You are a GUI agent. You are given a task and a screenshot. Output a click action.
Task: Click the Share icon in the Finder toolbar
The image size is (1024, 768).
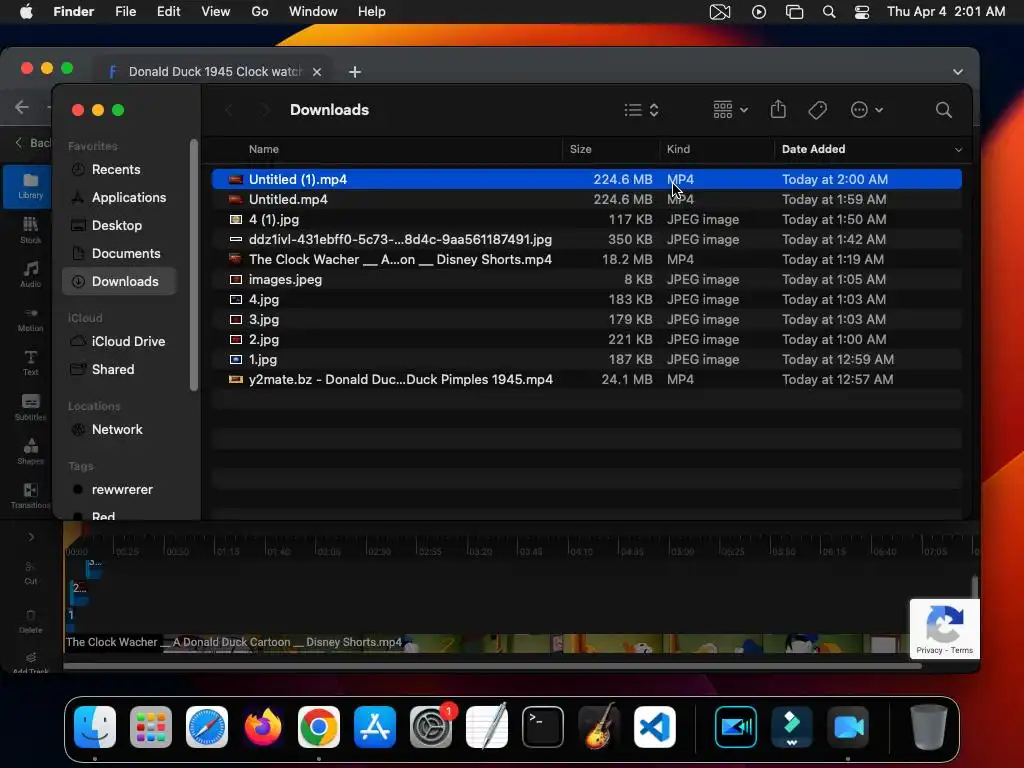pyautogui.click(x=778, y=110)
